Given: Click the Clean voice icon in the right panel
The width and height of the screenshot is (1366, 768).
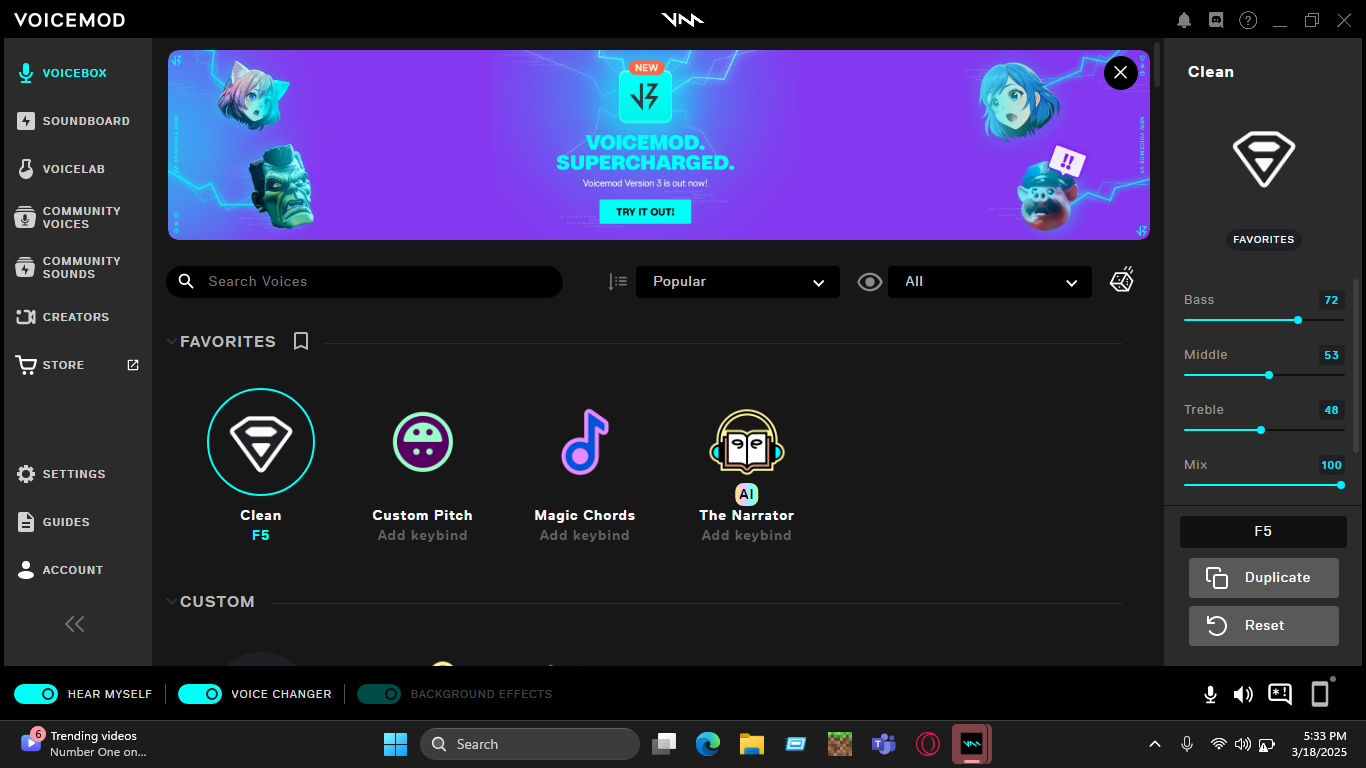Looking at the screenshot, I should click(x=1264, y=160).
